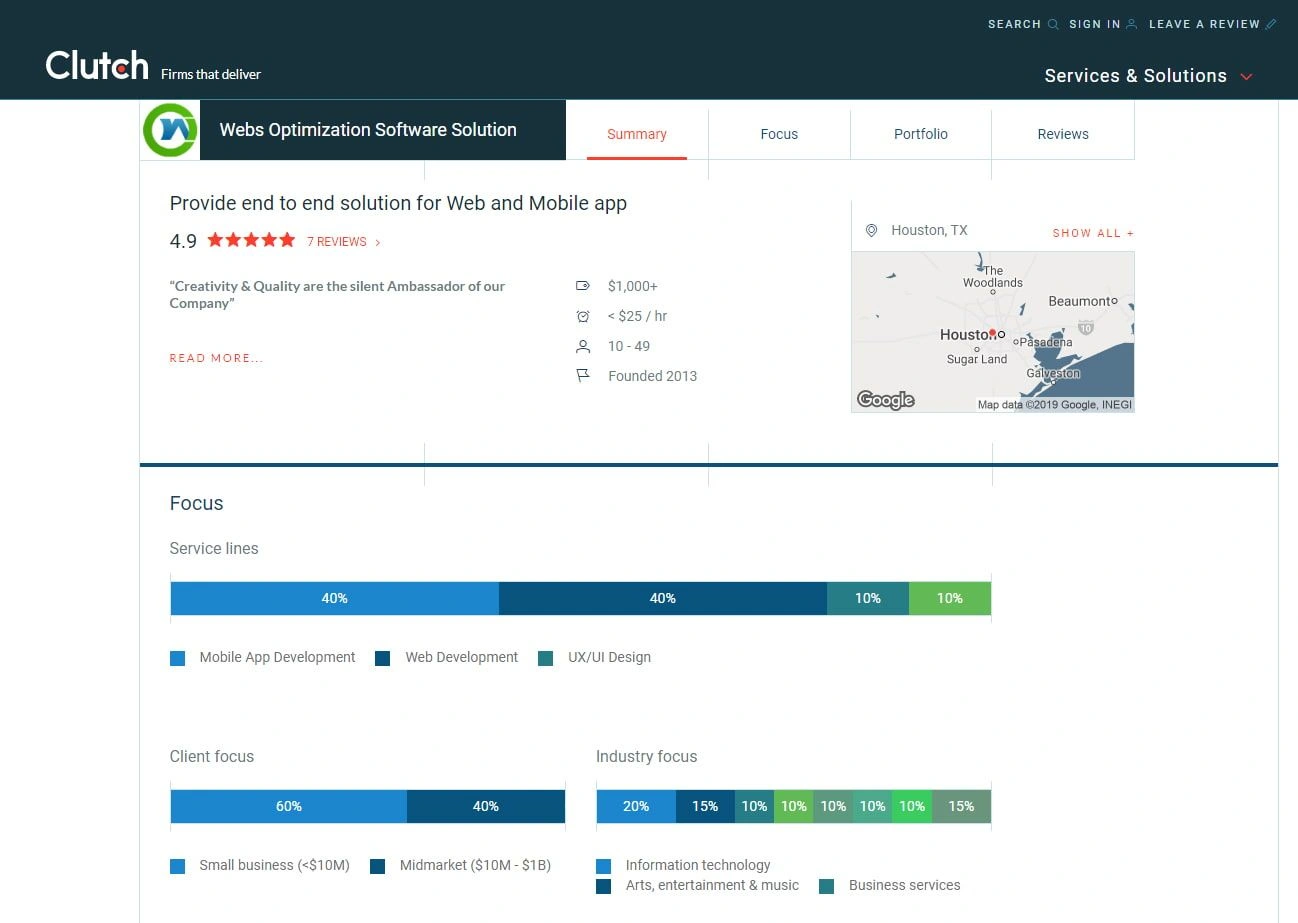This screenshot has width=1298, height=923.
Task: Click the SIGN IN link
Action: point(1095,24)
